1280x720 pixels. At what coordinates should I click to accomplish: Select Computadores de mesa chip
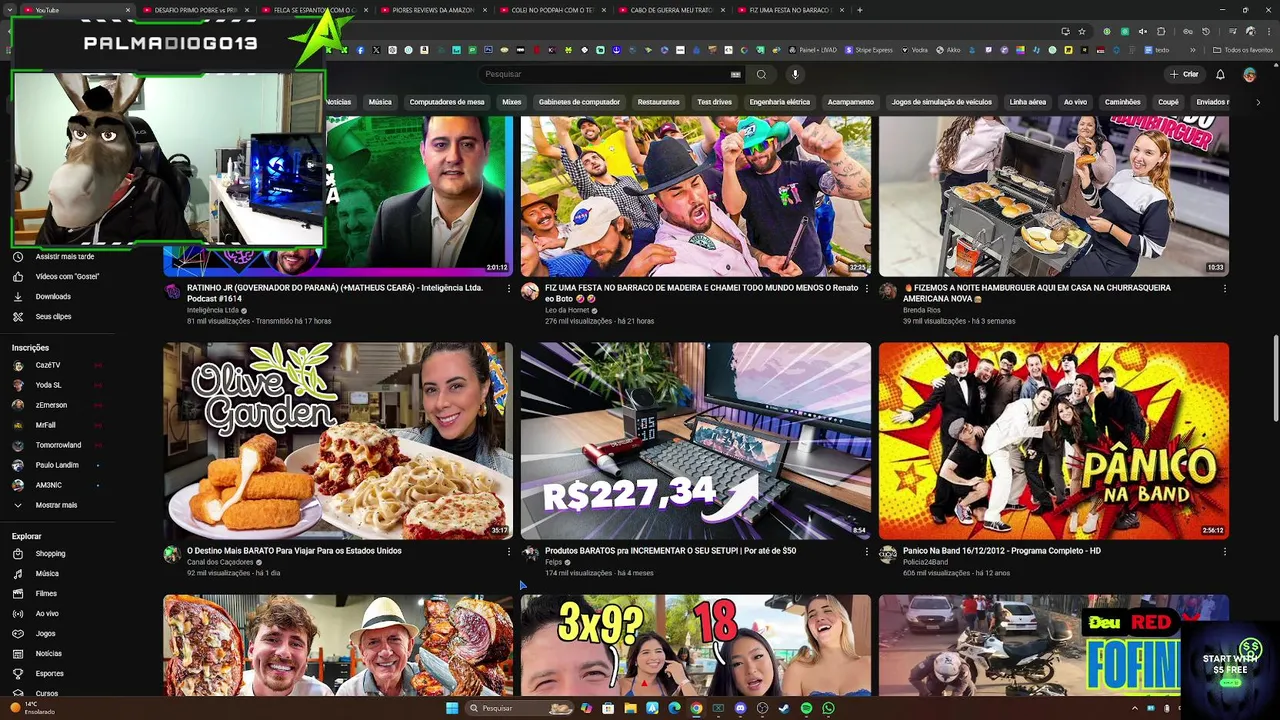coord(447,102)
